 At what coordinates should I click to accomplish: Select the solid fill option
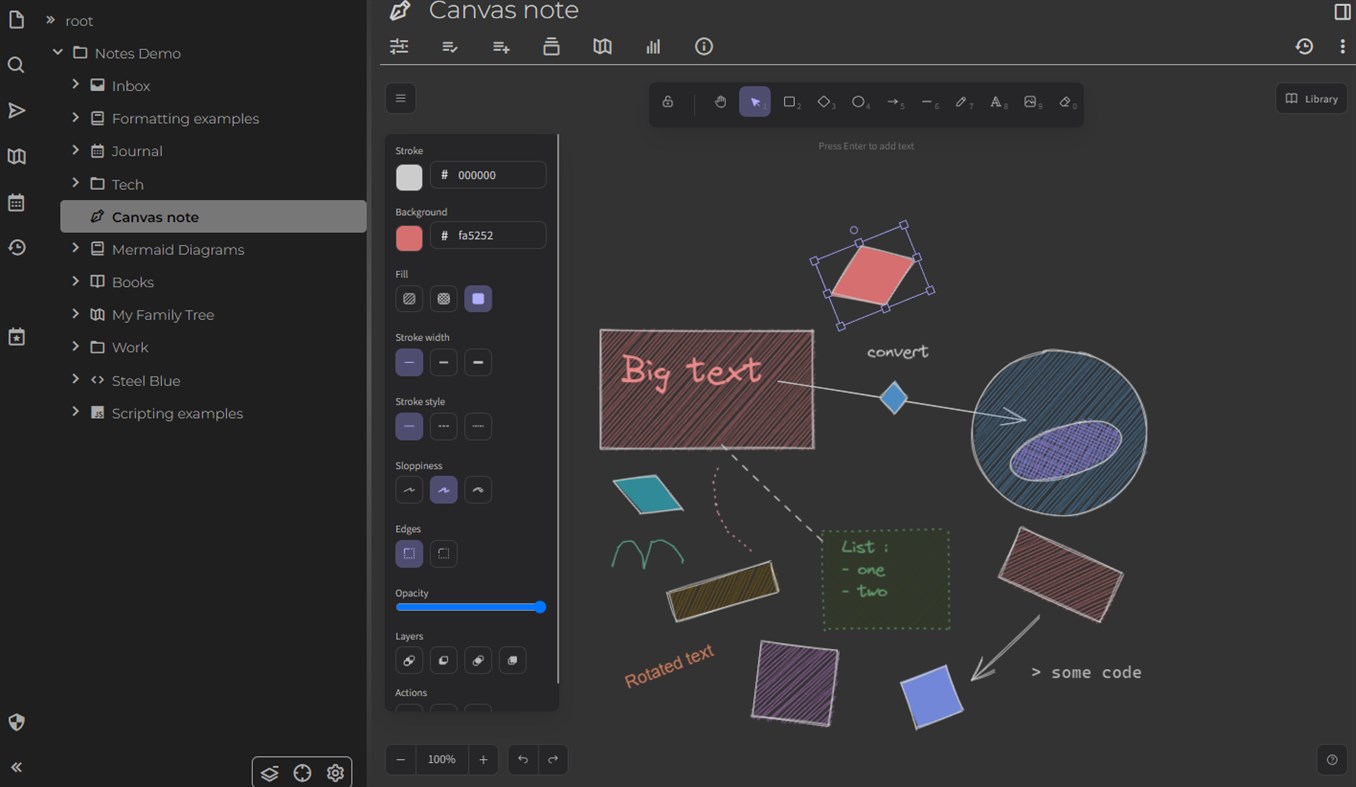(x=478, y=298)
